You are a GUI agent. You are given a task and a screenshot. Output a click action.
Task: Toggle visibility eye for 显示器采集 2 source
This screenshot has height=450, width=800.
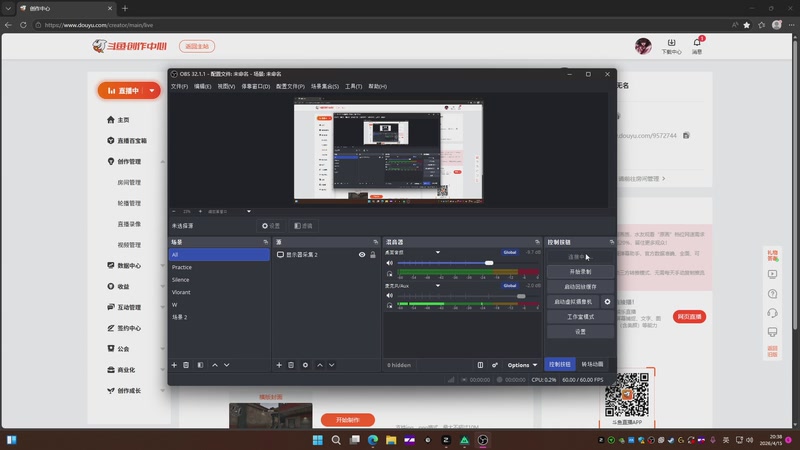tap(362, 255)
